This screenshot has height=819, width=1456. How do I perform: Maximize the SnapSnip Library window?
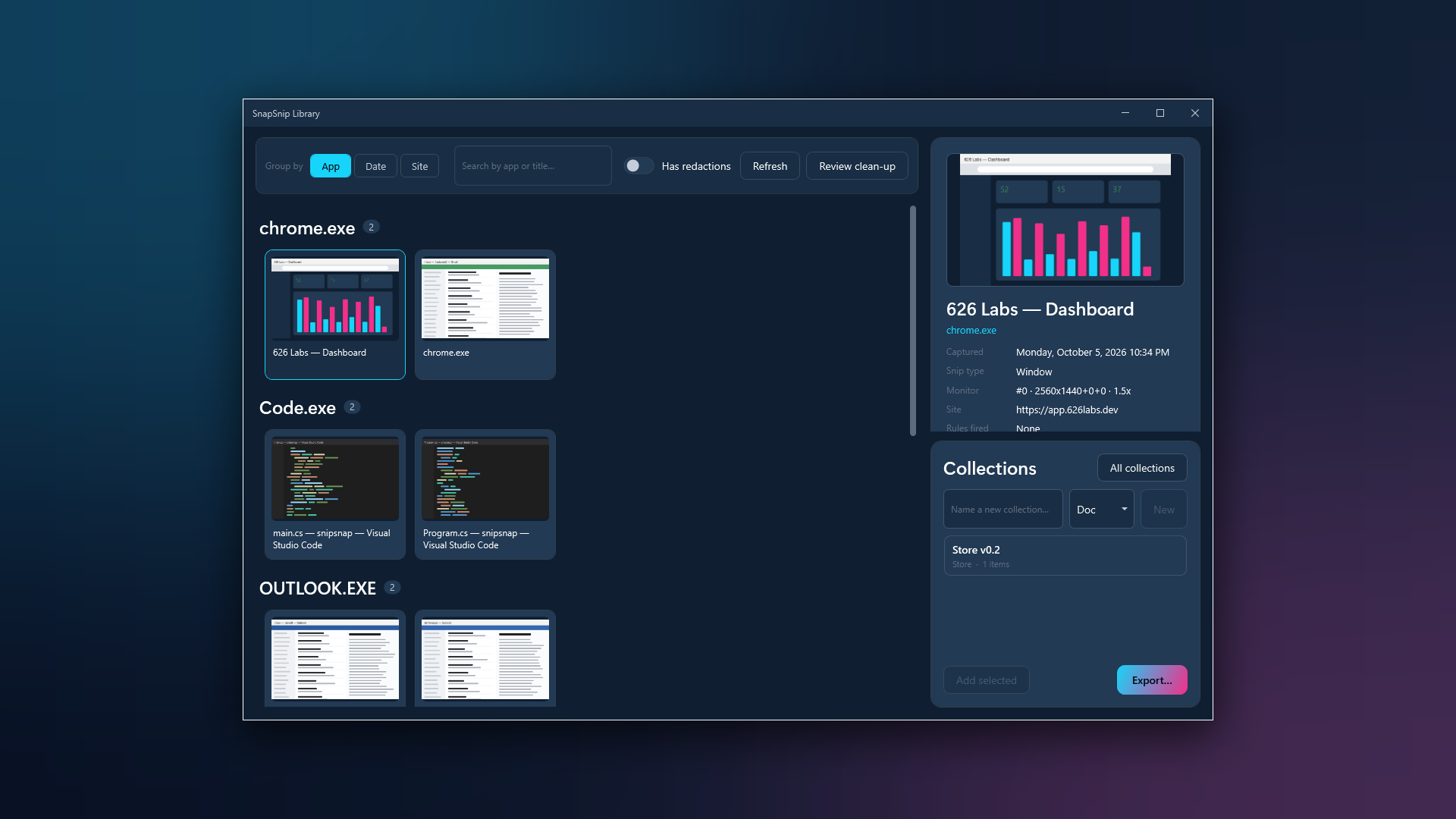point(1160,113)
